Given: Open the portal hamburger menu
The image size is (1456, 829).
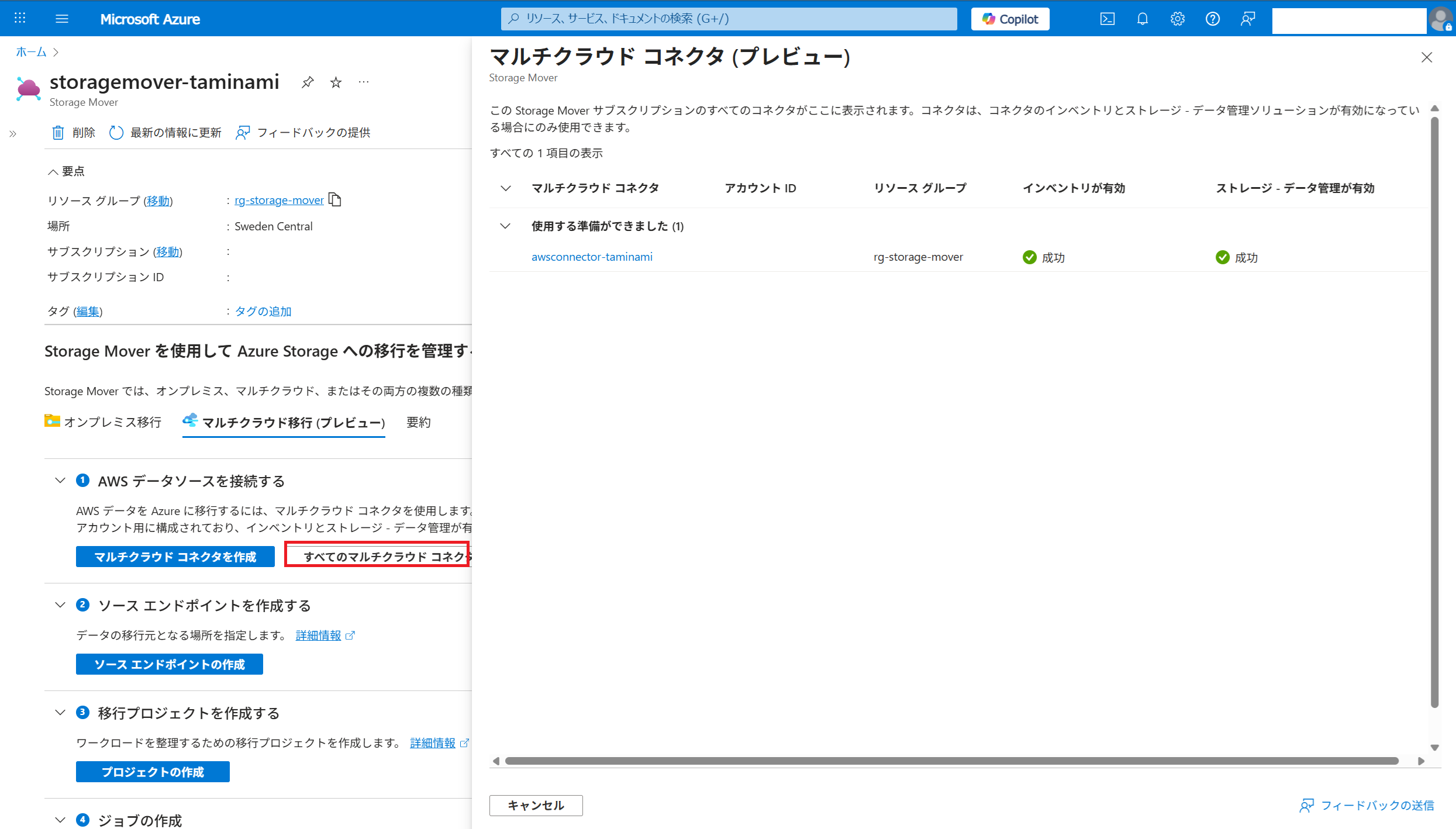Looking at the screenshot, I should (62, 19).
